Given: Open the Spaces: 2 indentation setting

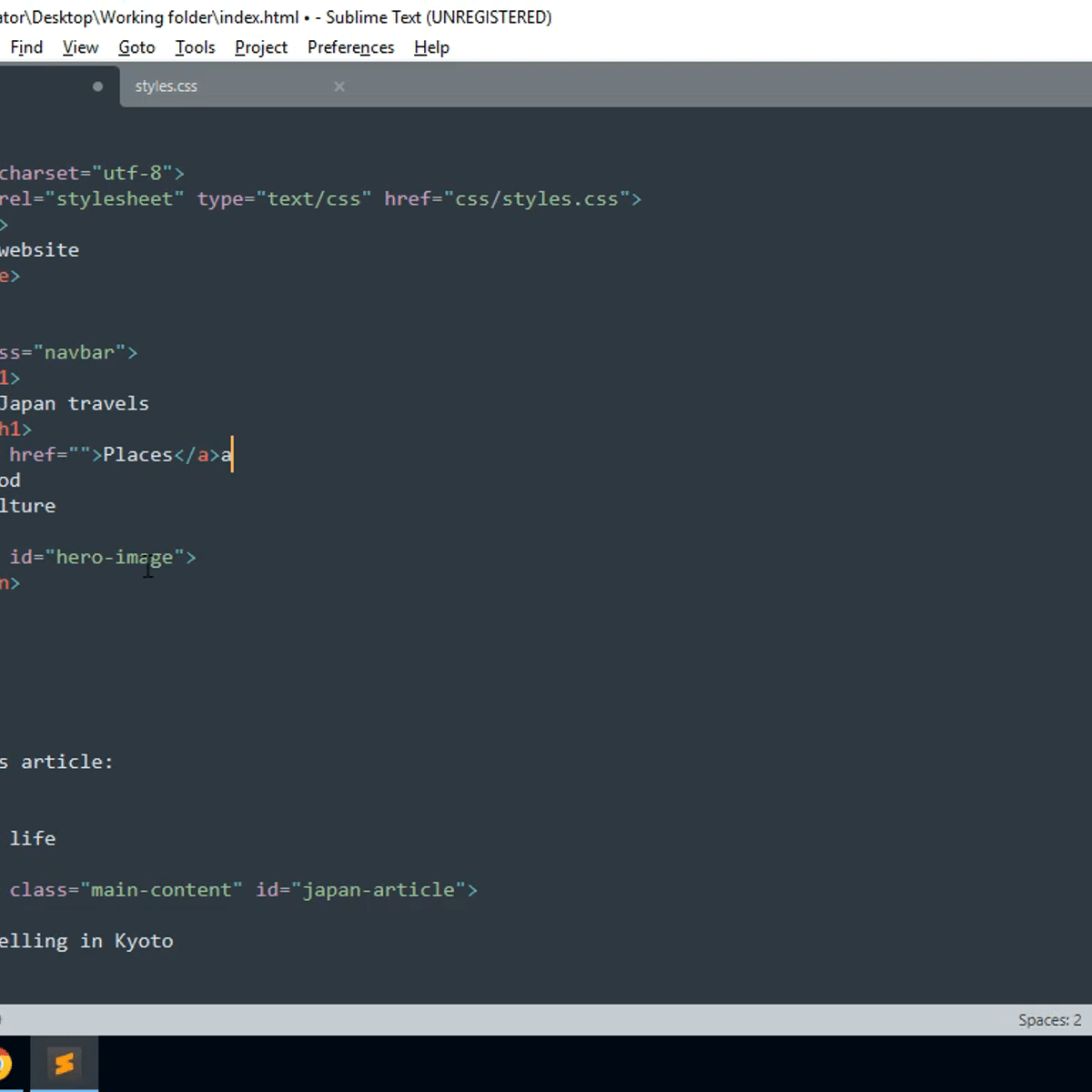Looking at the screenshot, I should click(1049, 1020).
